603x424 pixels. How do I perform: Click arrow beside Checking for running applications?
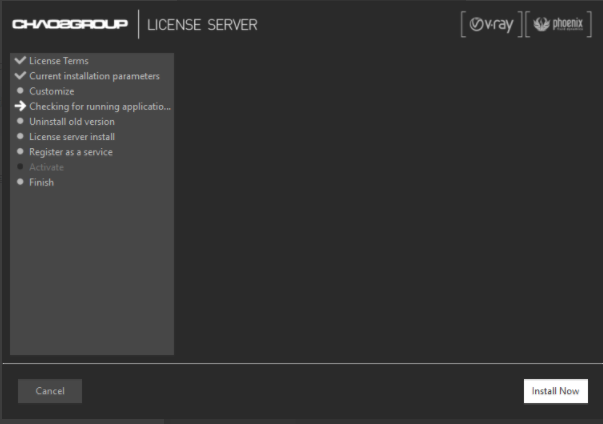[20, 106]
